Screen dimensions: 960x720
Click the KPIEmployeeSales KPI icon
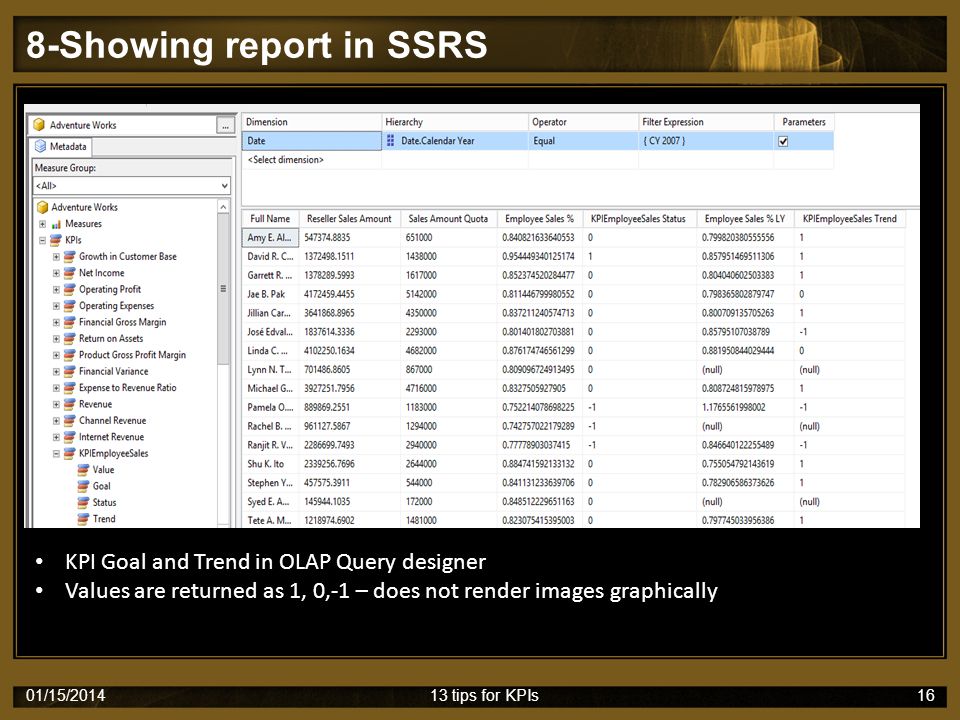(x=70, y=454)
